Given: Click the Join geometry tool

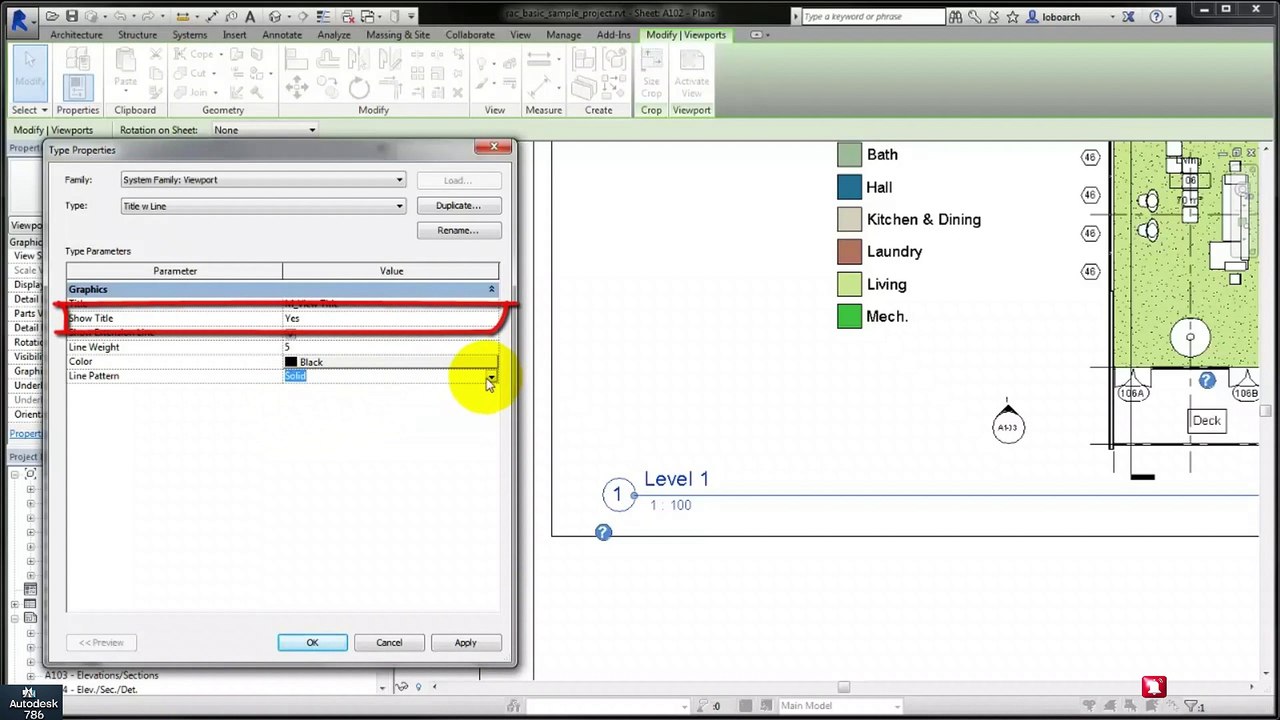Looking at the screenshot, I should [x=195, y=90].
